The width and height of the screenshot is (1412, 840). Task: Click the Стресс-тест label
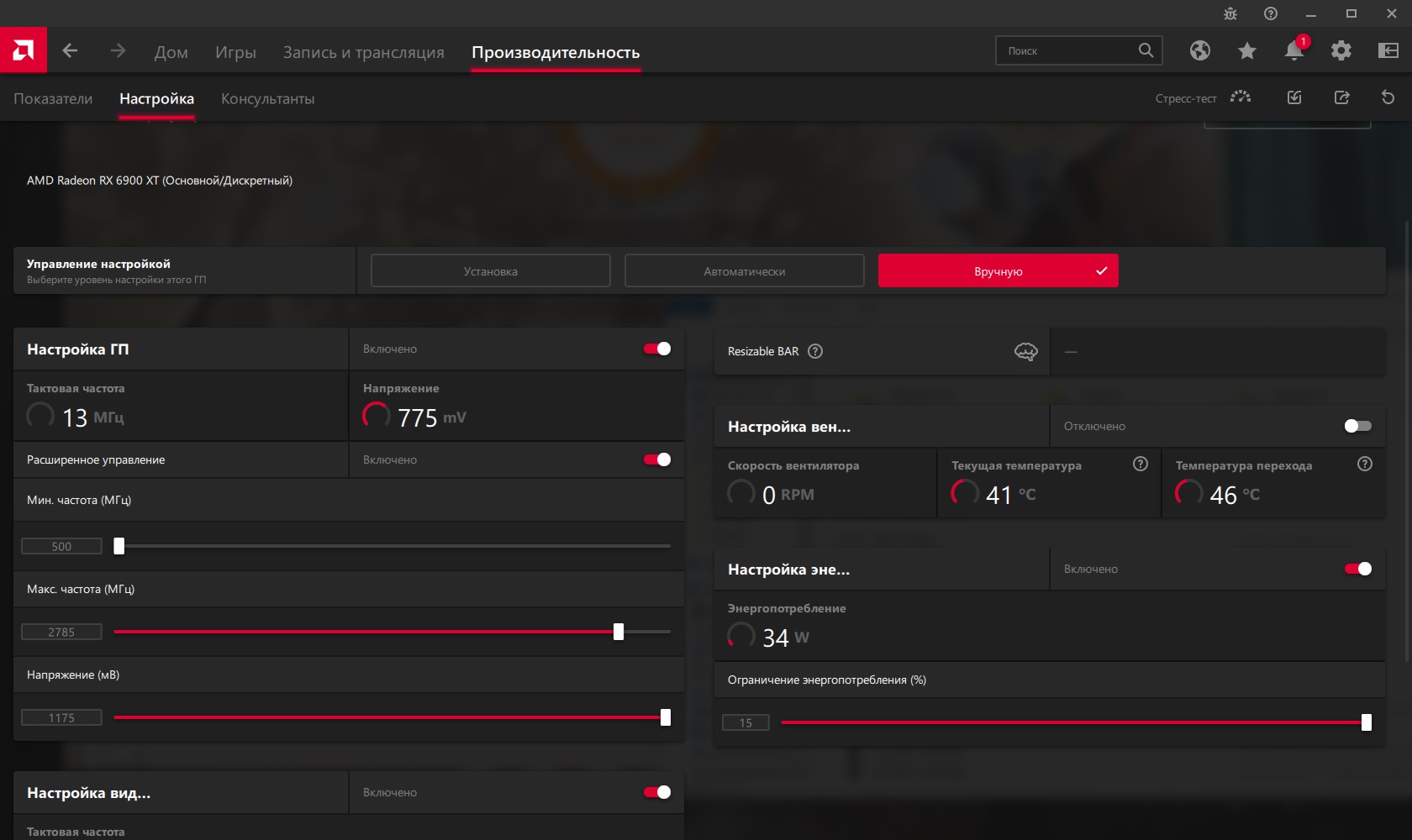pos(1186,98)
